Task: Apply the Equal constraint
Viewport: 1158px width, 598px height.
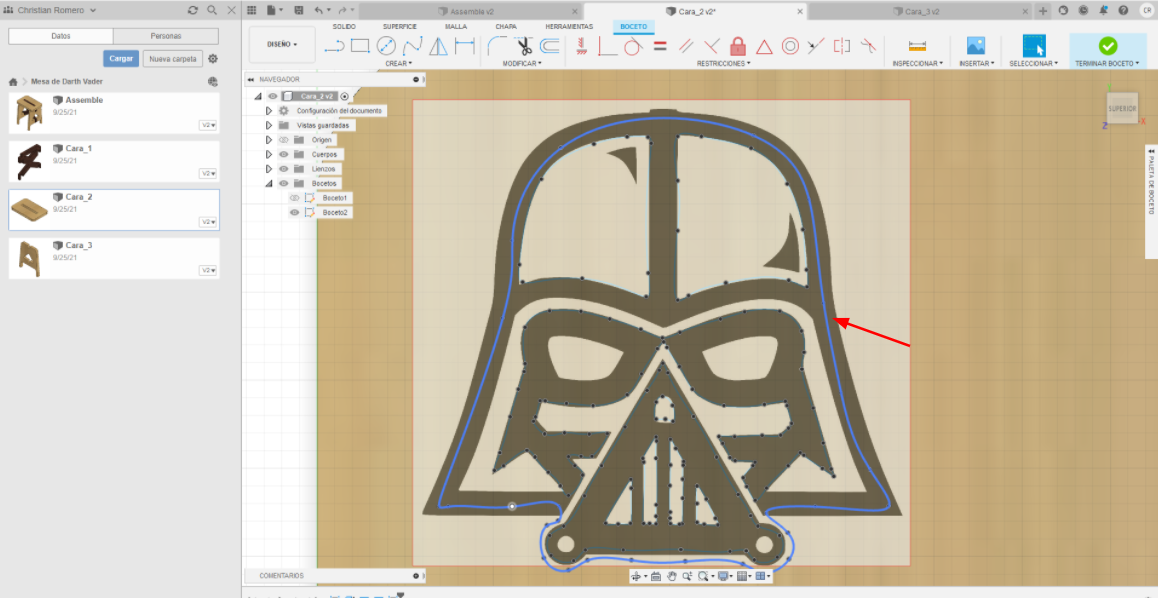Action: (x=660, y=47)
